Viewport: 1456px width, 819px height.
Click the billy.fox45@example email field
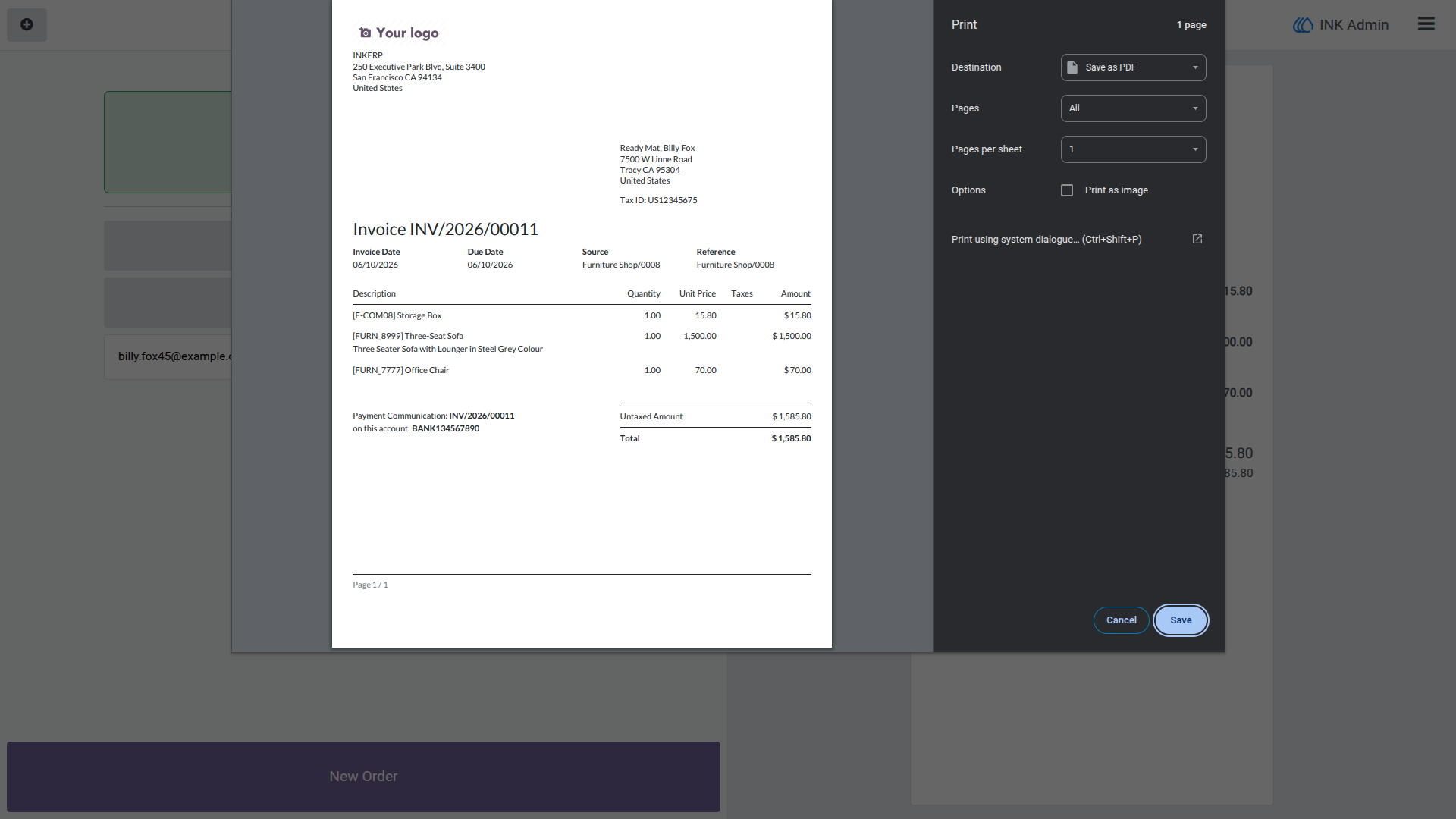pyautogui.click(x=168, y=356)
